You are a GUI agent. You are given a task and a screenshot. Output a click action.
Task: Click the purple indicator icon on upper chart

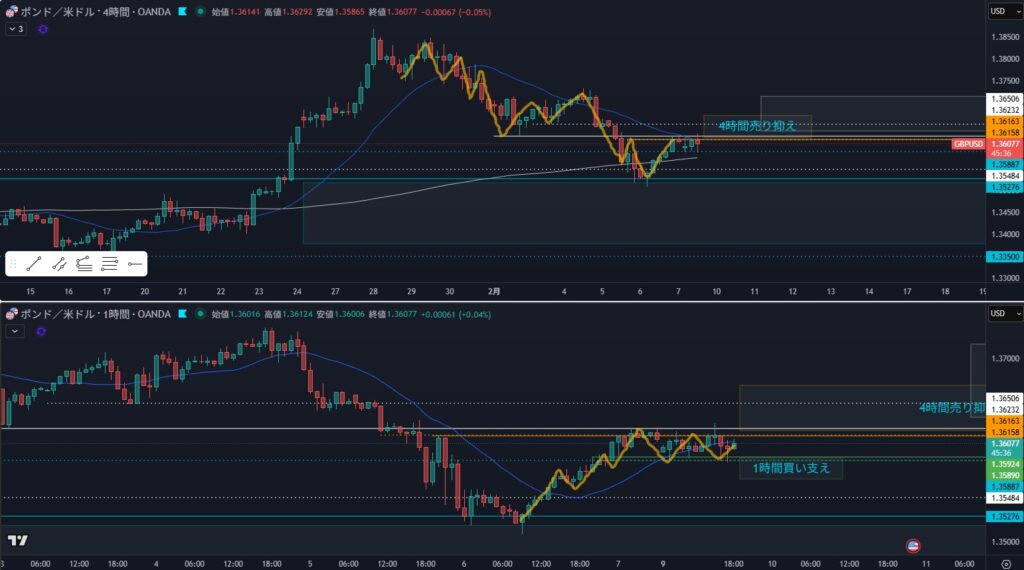(42, 30)
